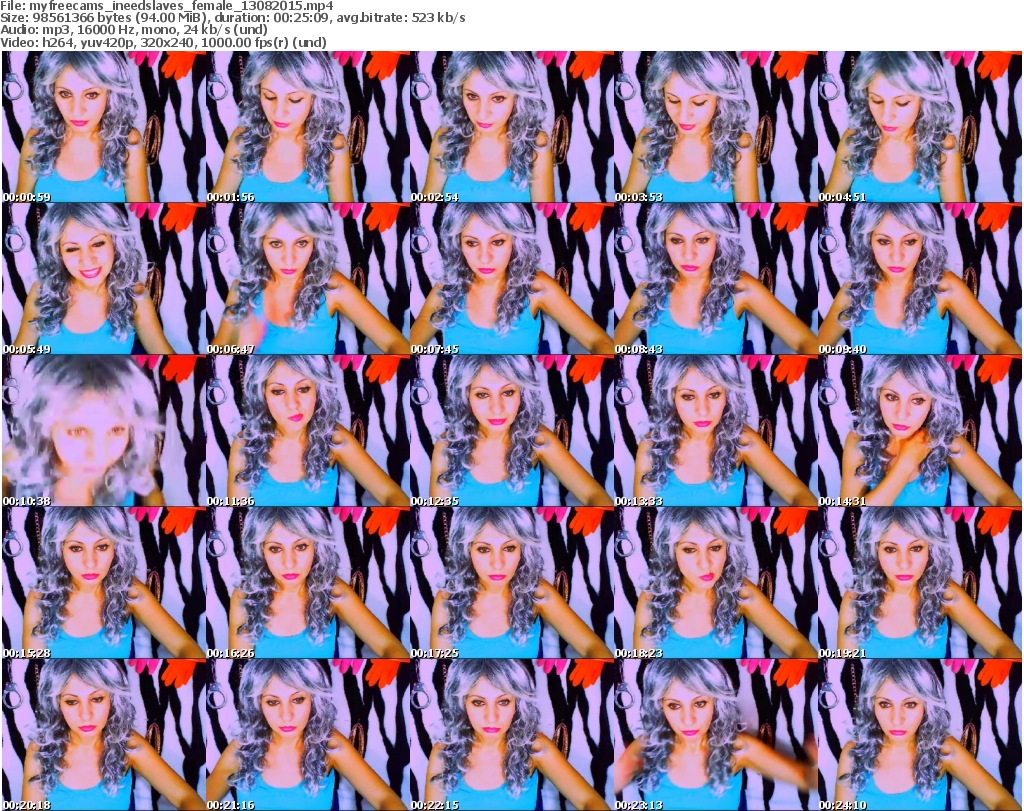
Task: Choose the 00:18:23 video frame
Action: (715, 583)
